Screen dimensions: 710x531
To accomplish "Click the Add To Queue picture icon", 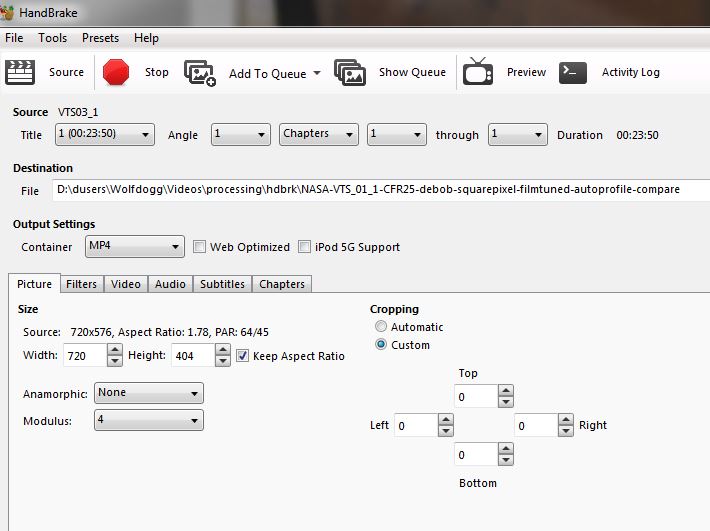I will (200, 73).
